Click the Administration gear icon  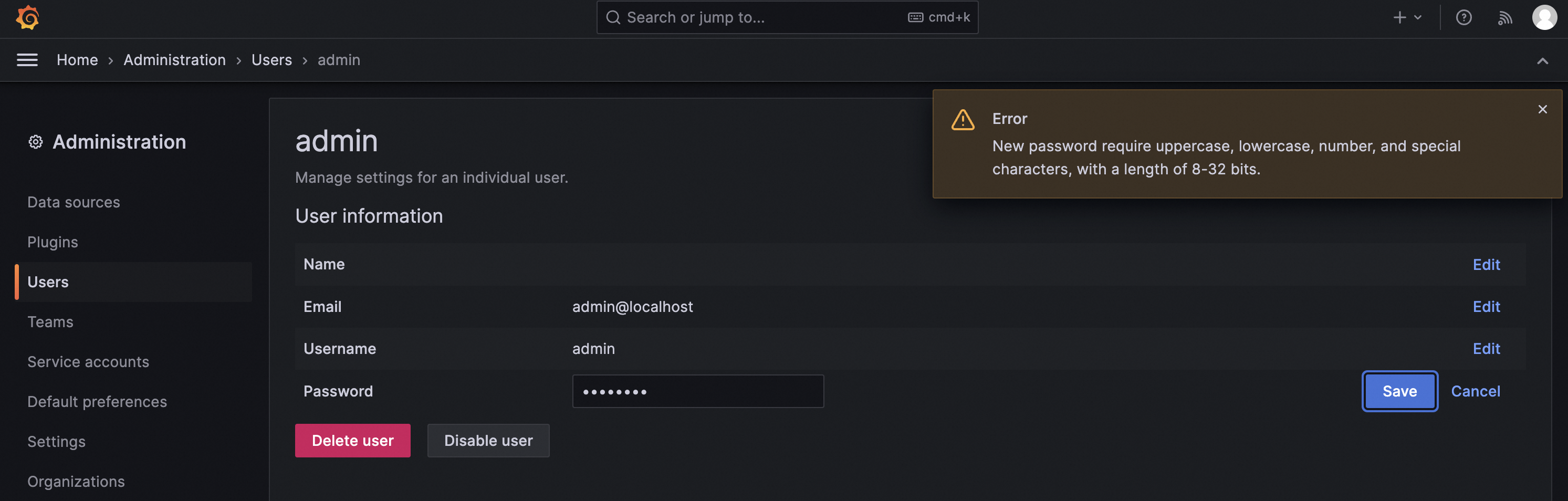point(35,142)
